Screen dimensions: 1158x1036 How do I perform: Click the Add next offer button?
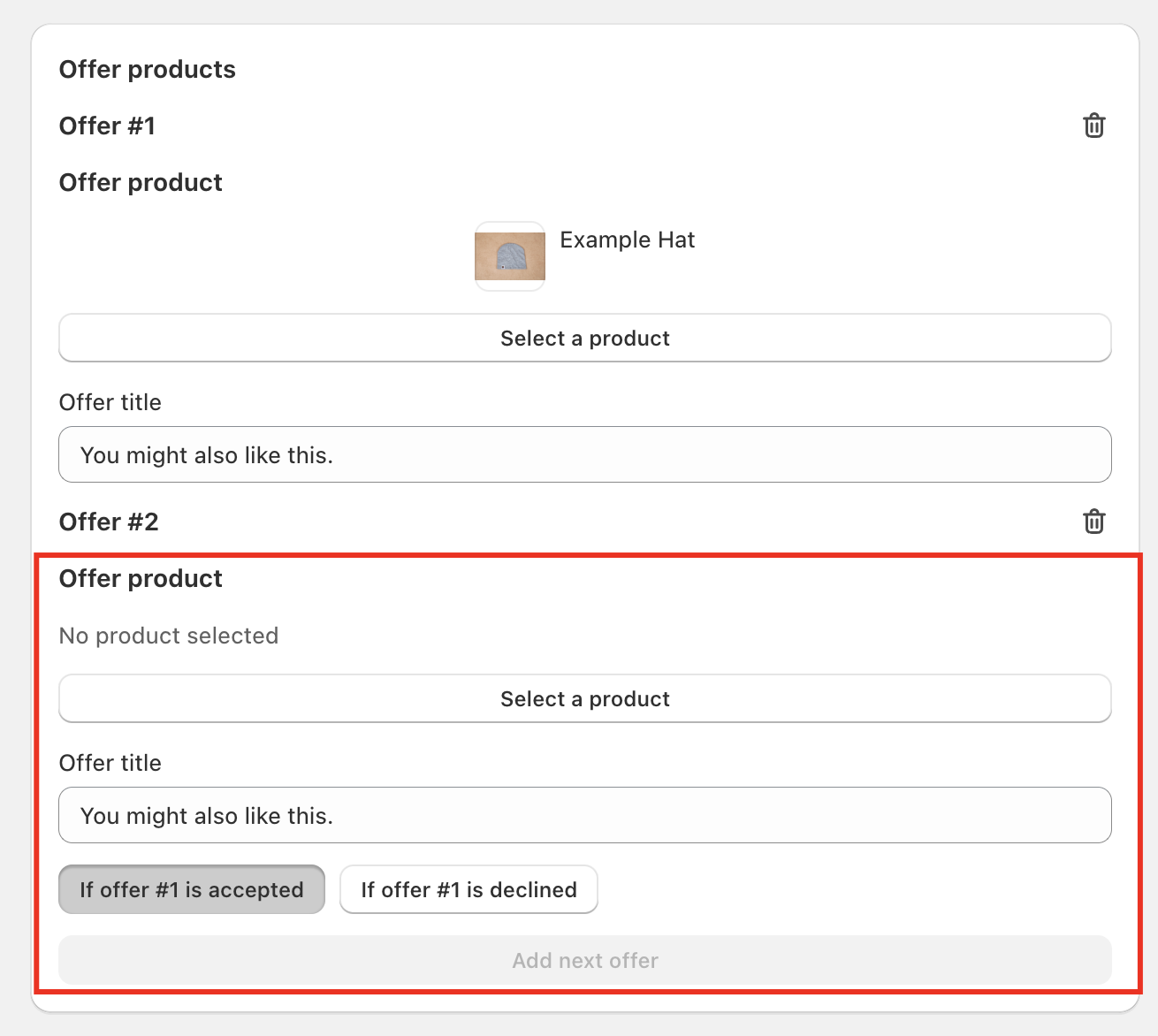[x=584, y=960]
